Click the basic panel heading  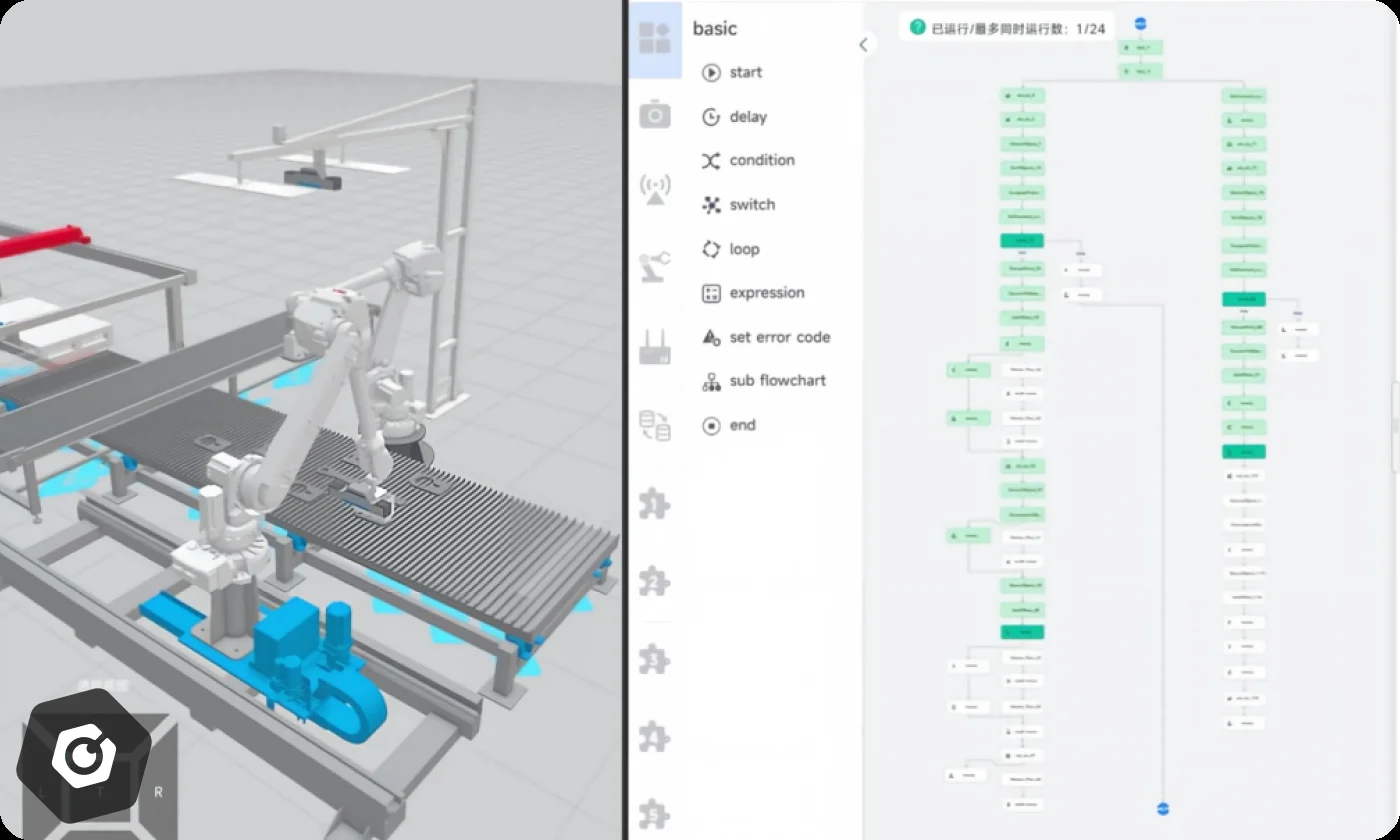[715, 28]
